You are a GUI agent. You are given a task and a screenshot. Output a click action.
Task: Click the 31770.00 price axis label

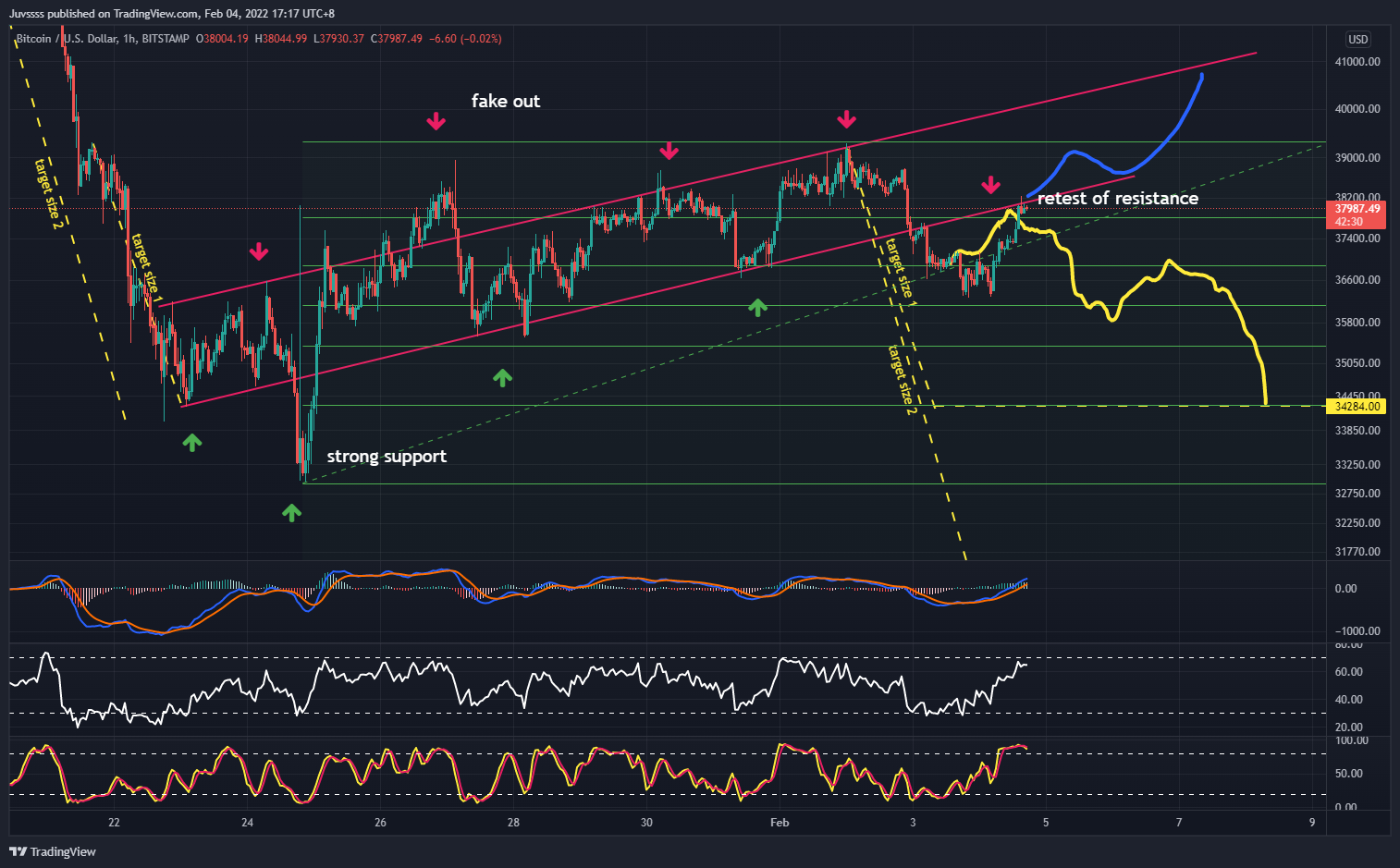[x=1357, y=552]
